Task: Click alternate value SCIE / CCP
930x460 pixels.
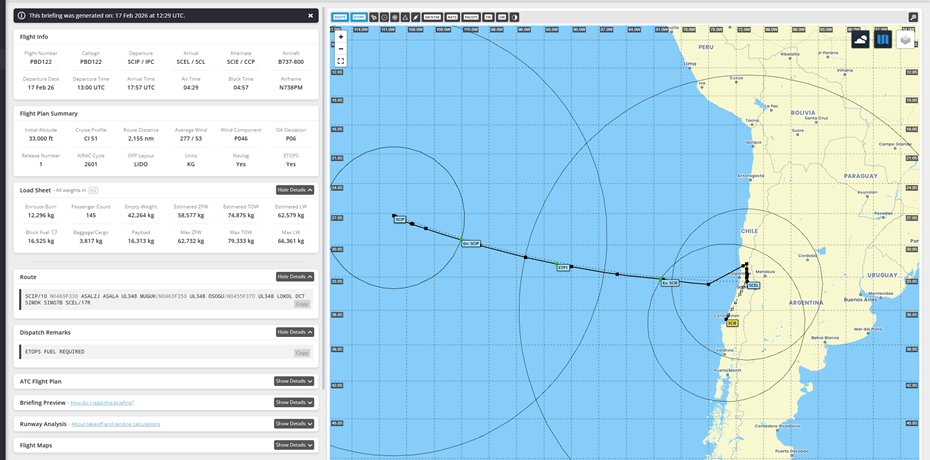Action: (241, 61)
